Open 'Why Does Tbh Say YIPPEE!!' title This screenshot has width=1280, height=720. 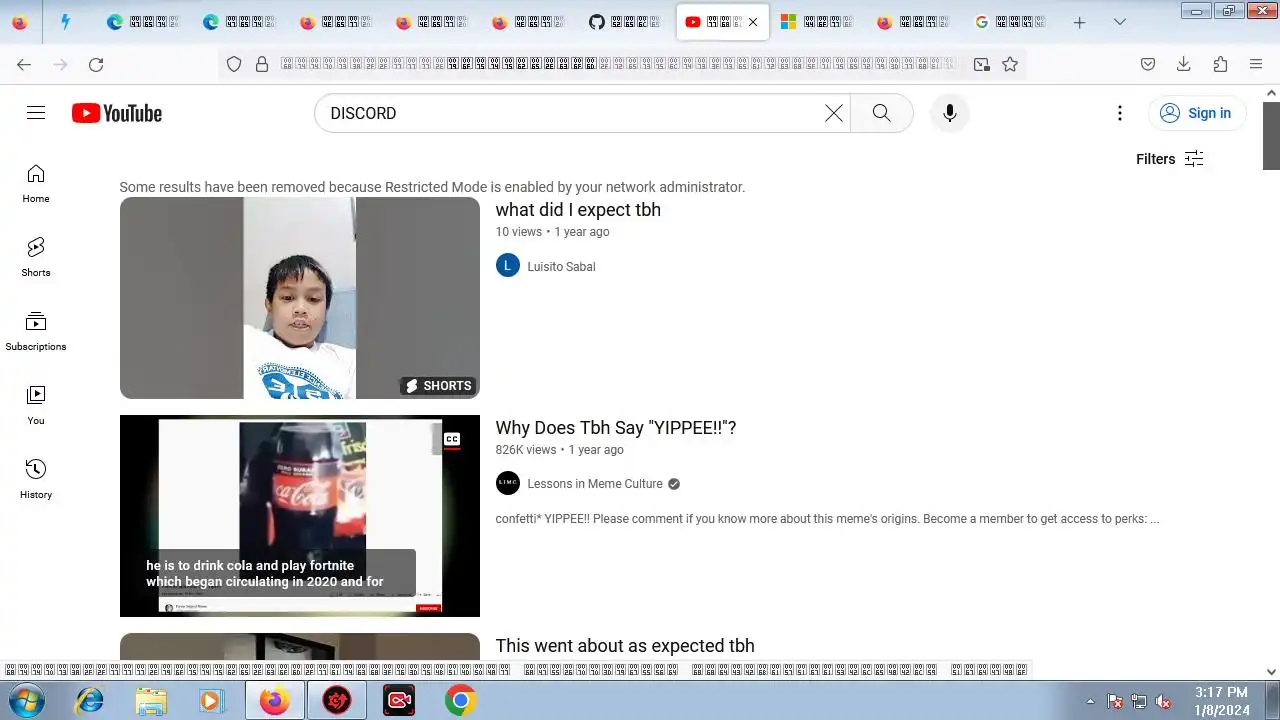click(x=616, y=428)
